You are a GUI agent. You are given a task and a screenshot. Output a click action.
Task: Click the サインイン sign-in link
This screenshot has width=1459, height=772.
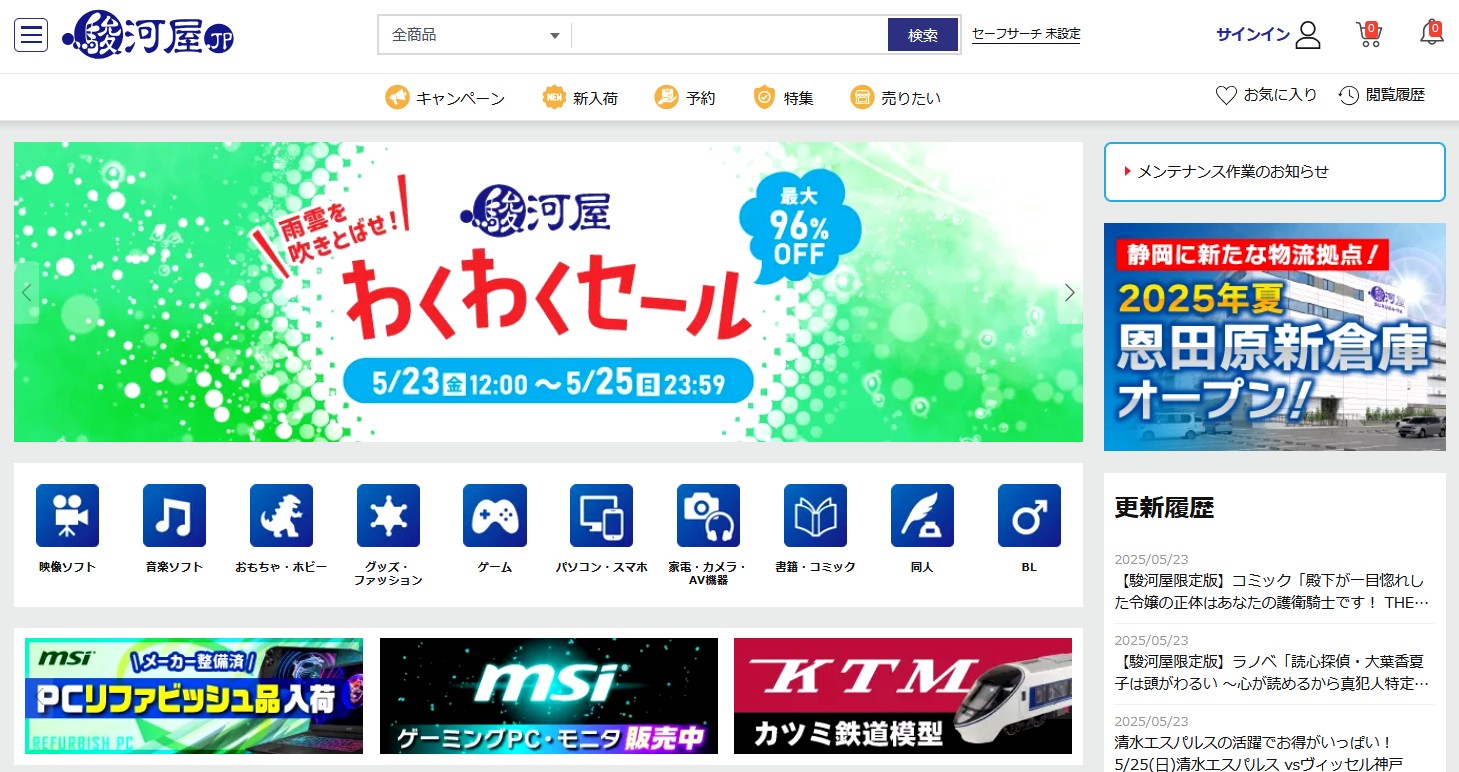(x=1253, y=35)
